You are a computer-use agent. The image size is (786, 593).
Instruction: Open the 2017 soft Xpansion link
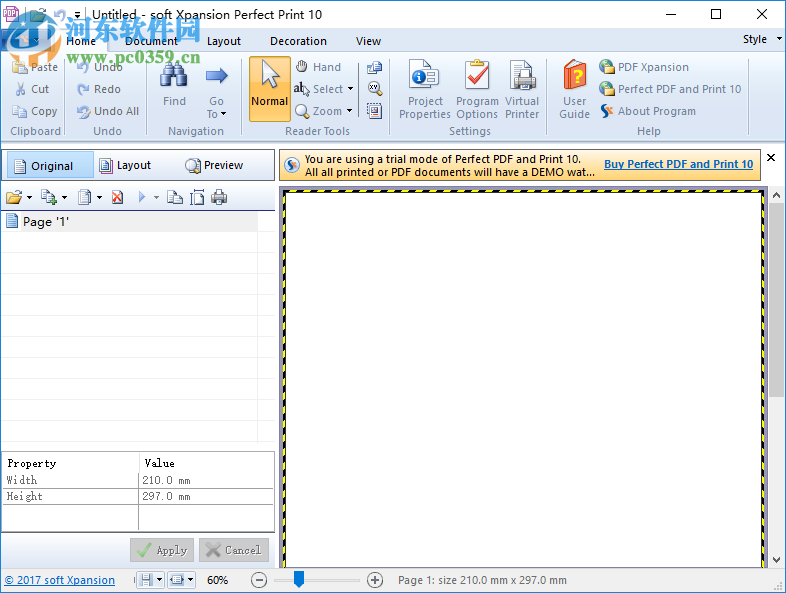[60, 580]
